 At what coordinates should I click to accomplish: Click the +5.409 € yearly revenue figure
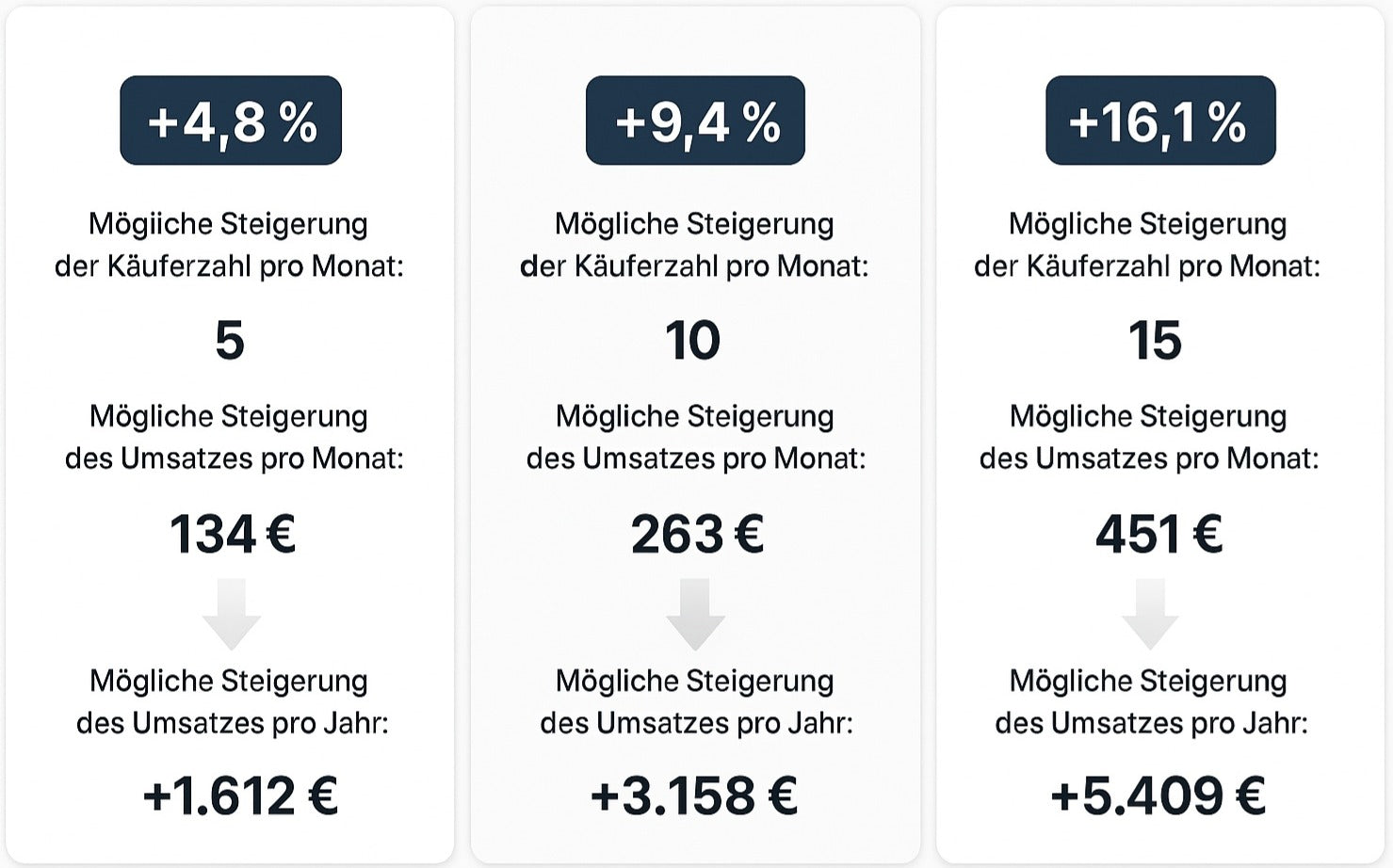click(x=1158, y=796)
